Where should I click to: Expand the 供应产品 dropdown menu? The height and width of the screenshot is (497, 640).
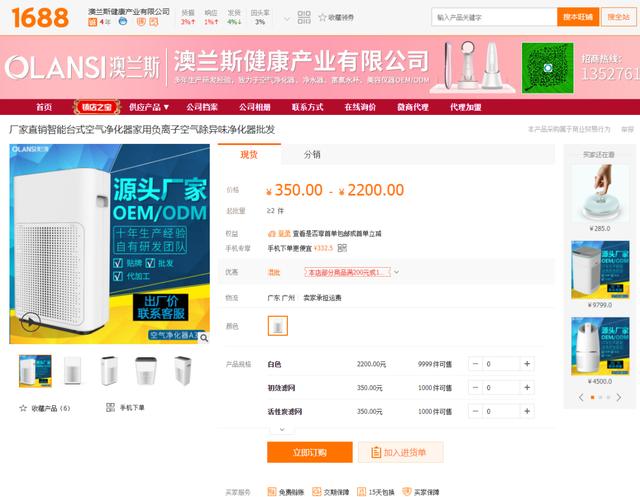[x=149, y=107]
